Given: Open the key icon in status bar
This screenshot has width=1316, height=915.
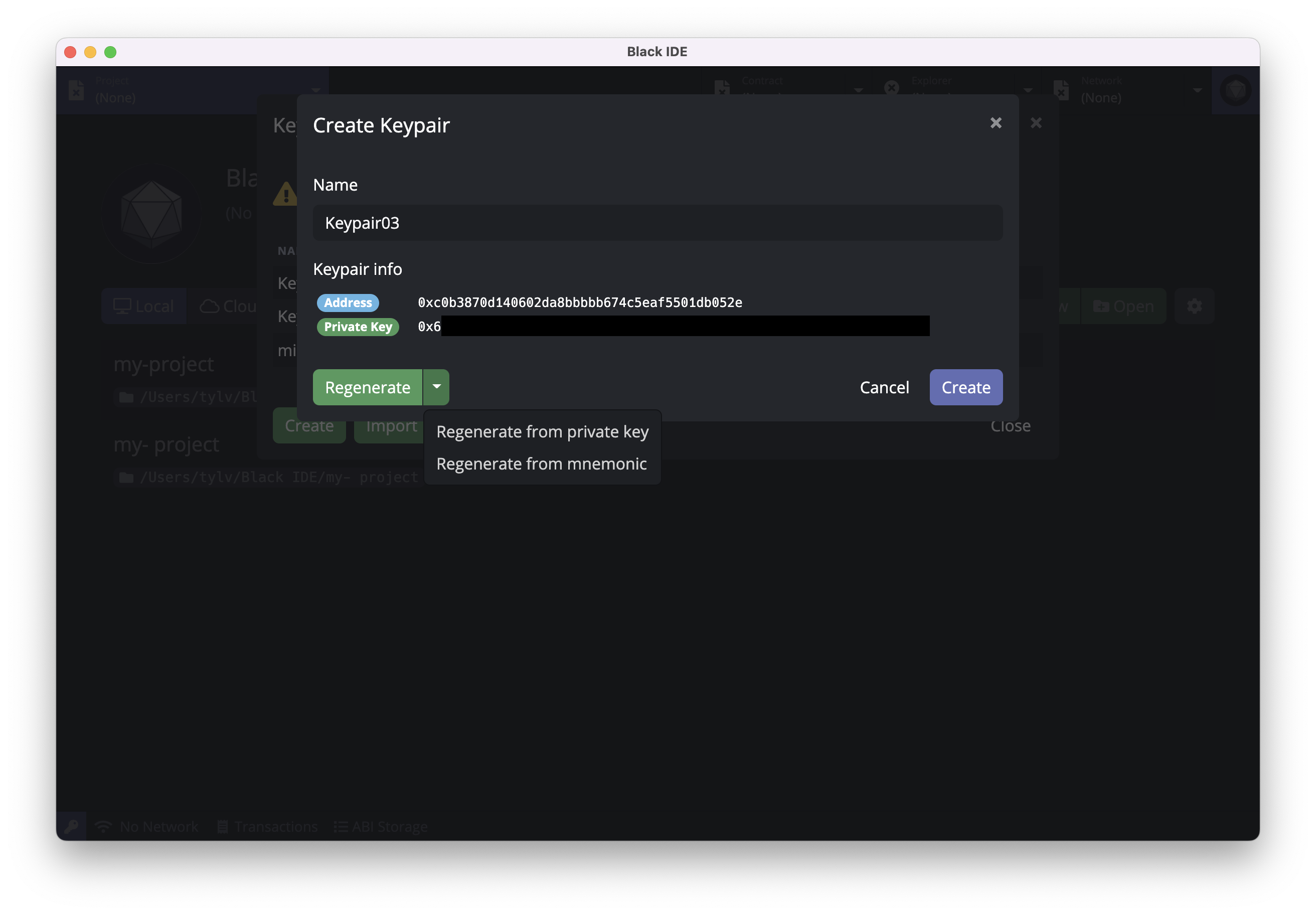Looking at the screenshot, I should pos(71,826).
